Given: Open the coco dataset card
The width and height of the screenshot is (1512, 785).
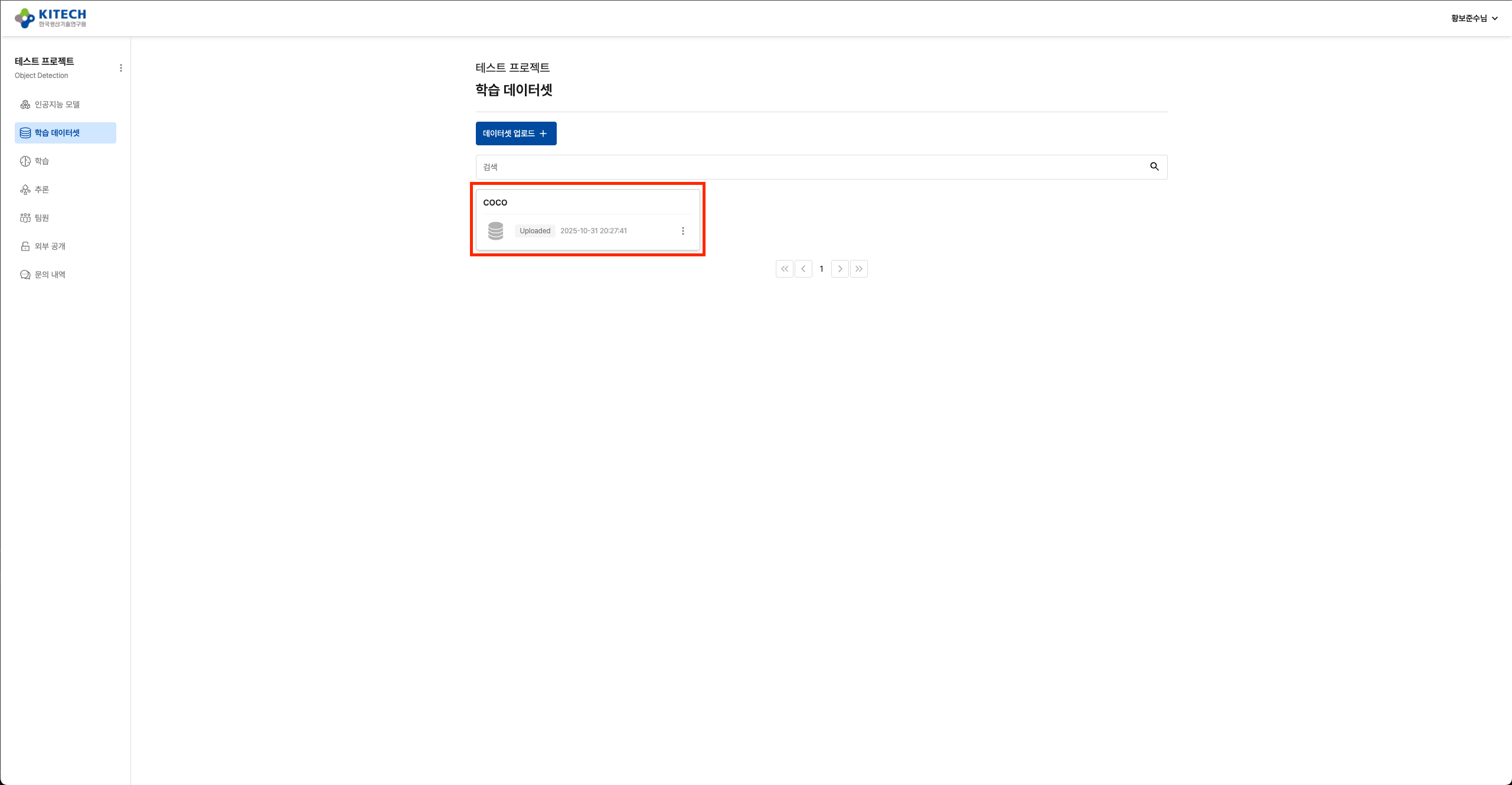Looking at the screenshot, I should (x=587, y=203).
